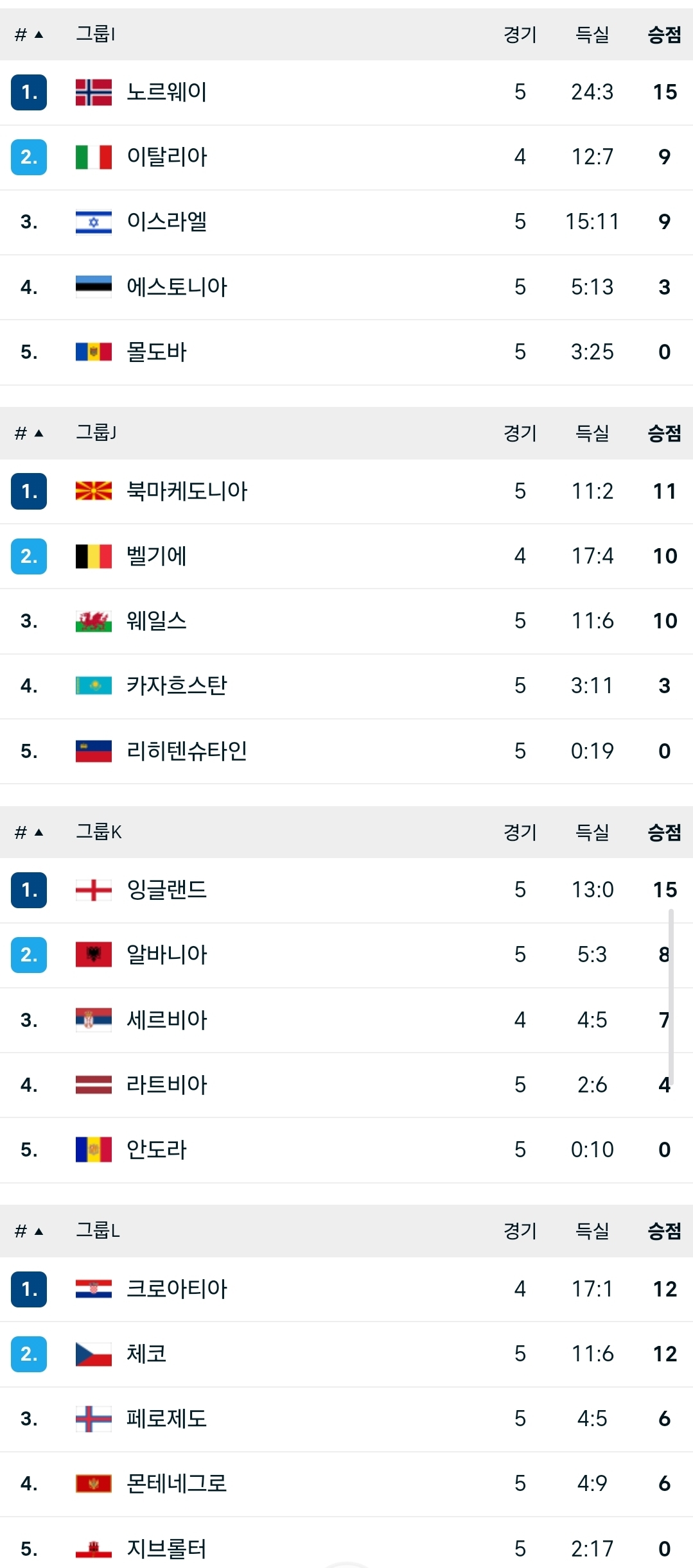Click the Gibraltar flag icon
Screen dimensions: 693x1568
(x=93, y=1549)
